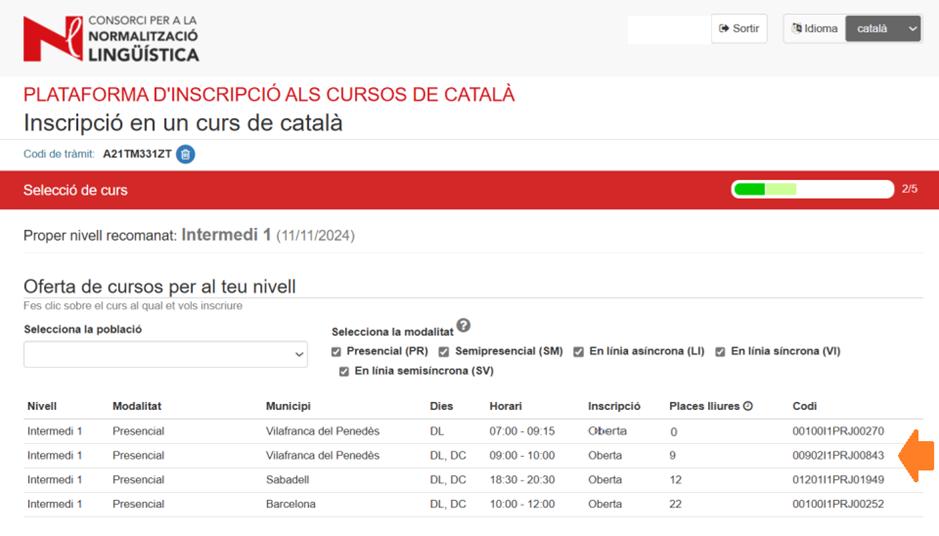Uncheck the Semipresencial (SM) checkbox
The width and height of the screenshot is (939, 536).
click(444, 352)
